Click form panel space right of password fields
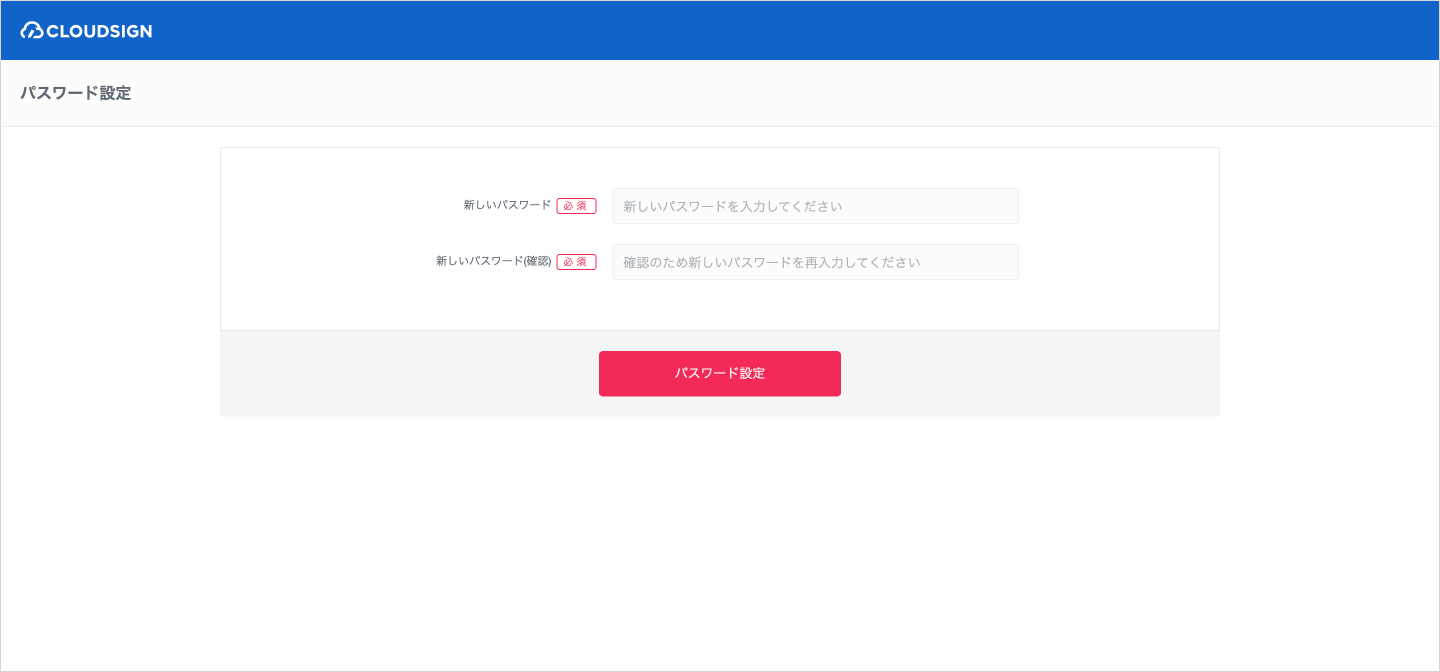 click(x=1120, y=235)
